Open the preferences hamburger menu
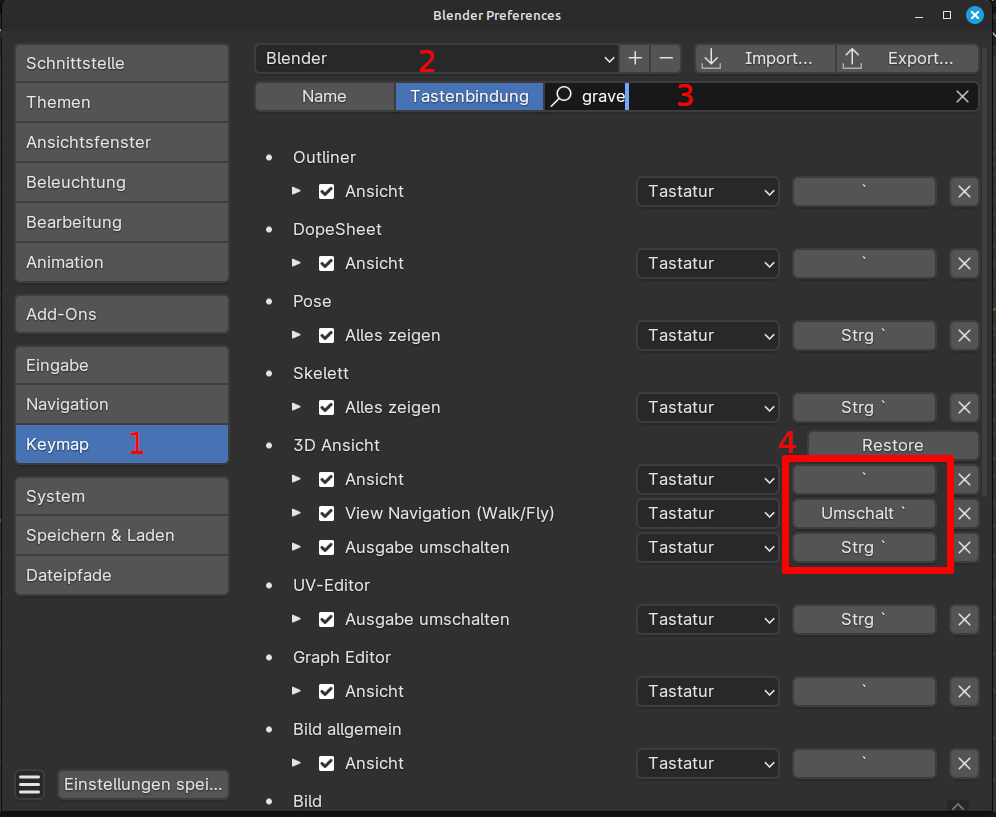 click(29, 784)
